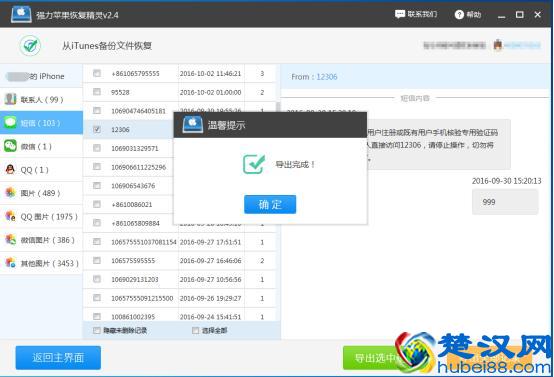
Task: Click date 2016-09-26 19:29:27
Action: click(210, 298)
